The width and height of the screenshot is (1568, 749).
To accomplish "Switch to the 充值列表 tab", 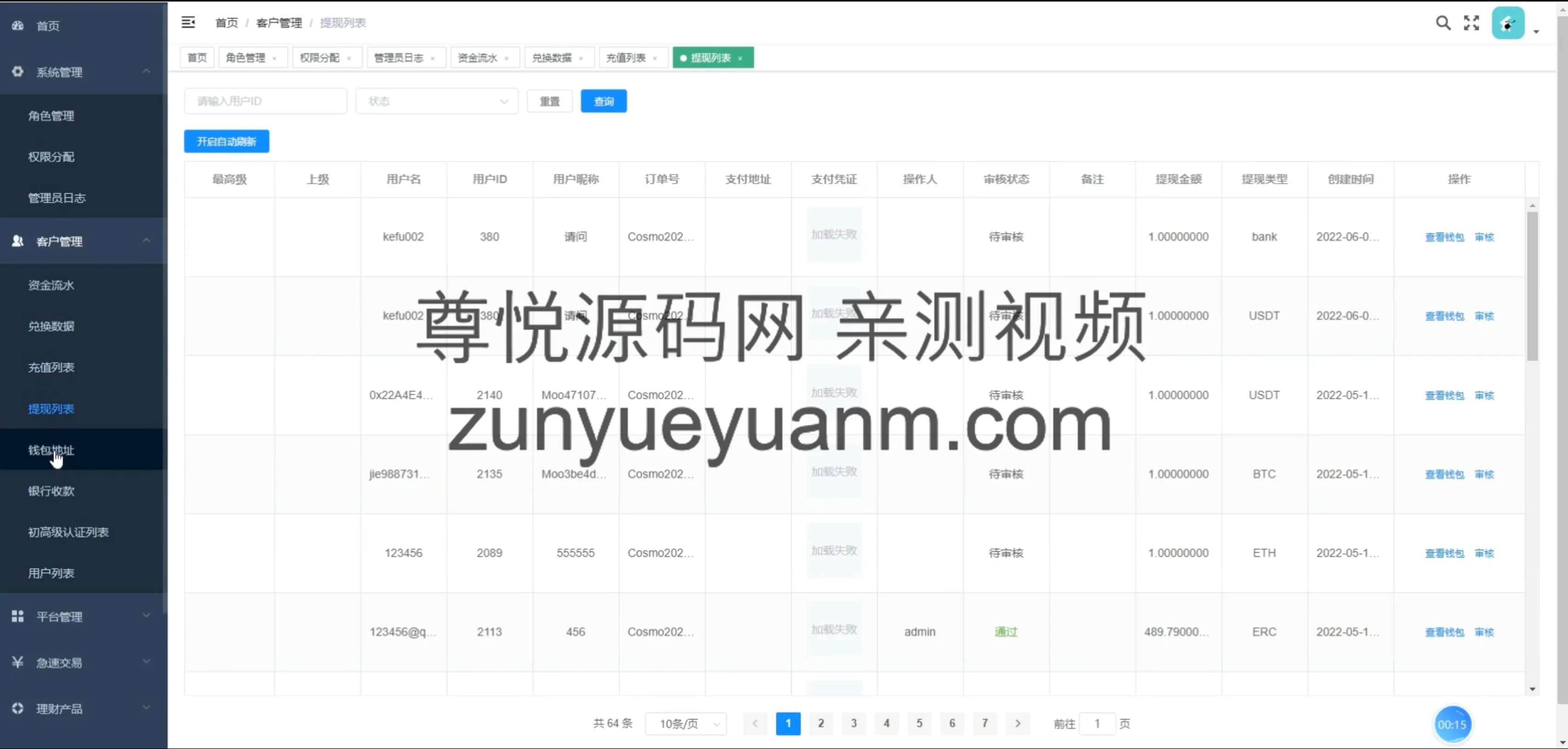I will pos(626,58).
